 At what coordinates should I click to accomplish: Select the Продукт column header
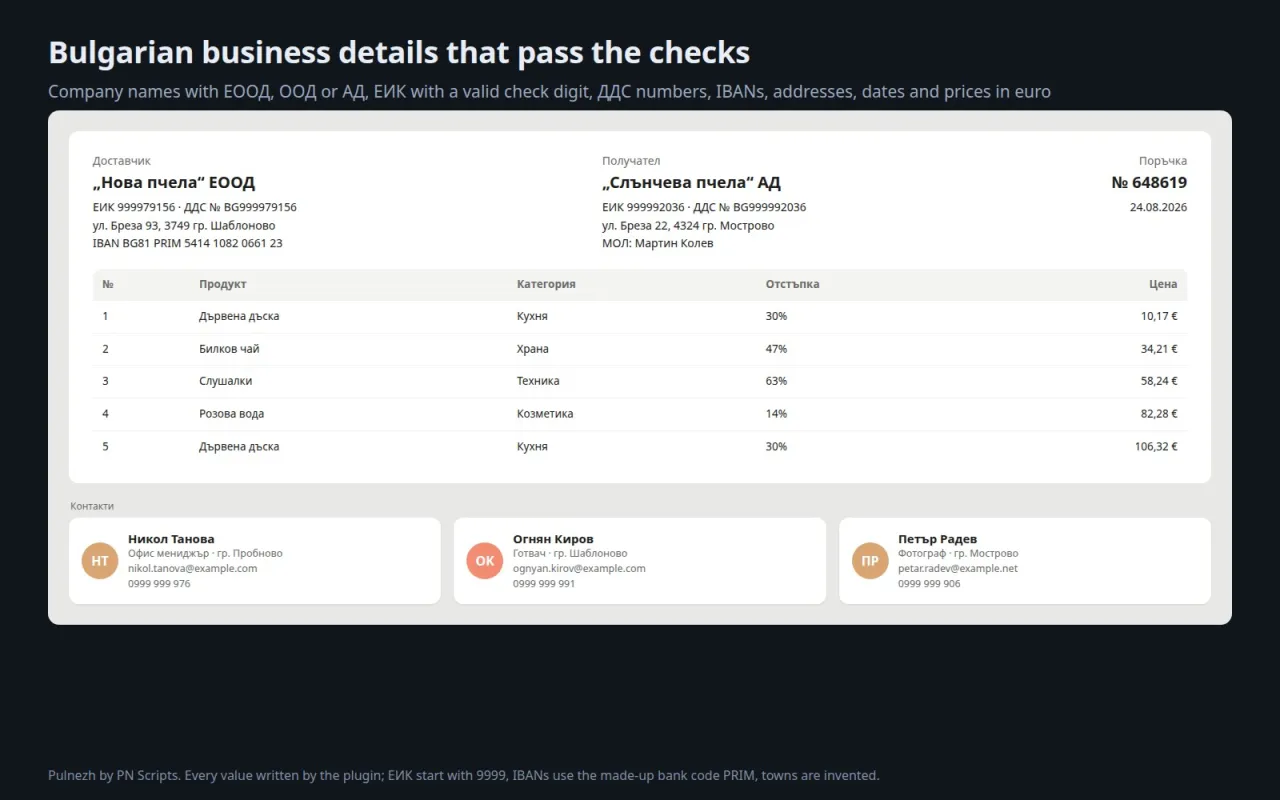click(x=223, y=284)
